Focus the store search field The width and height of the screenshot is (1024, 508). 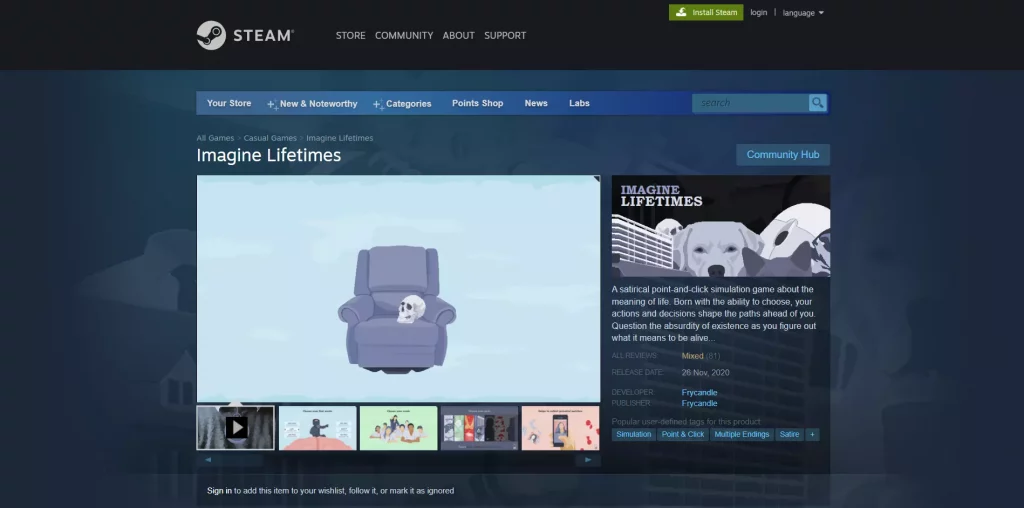pos(751,103)
